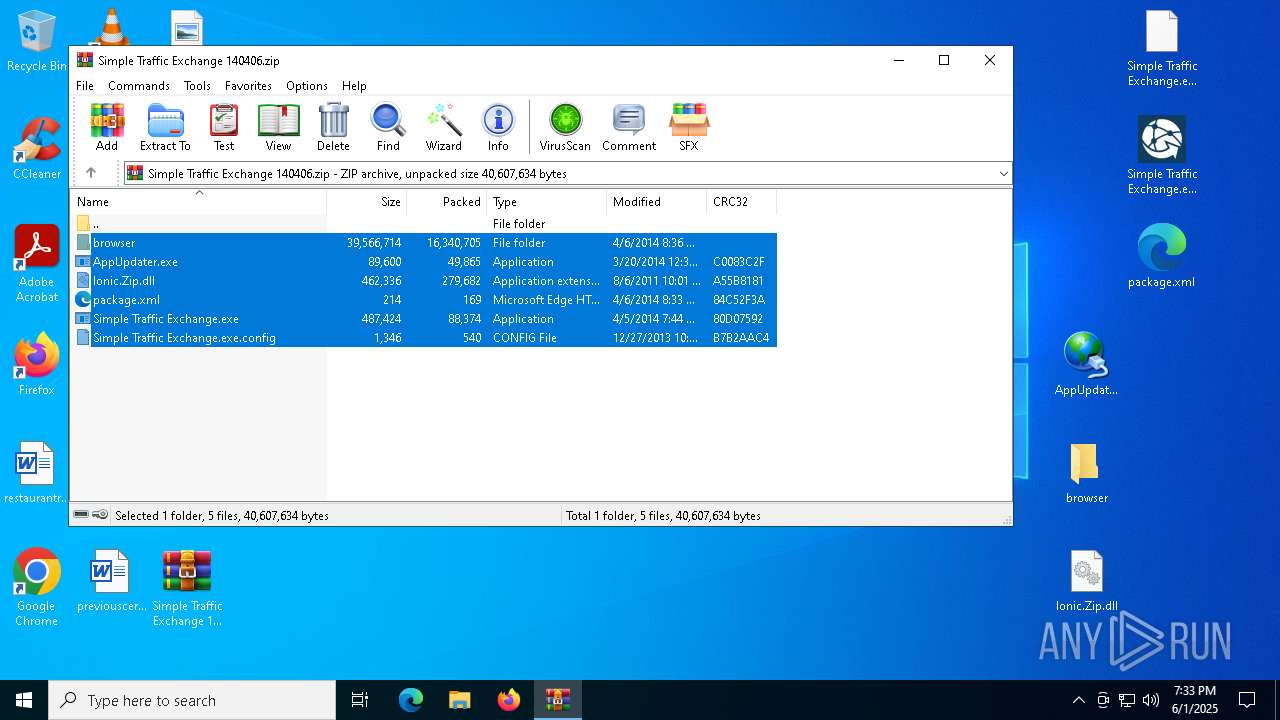Select Simple Traffic Exchange.exe in the list
The width and height of the screenshot is (1280, 720).
[x=425, y=319]
